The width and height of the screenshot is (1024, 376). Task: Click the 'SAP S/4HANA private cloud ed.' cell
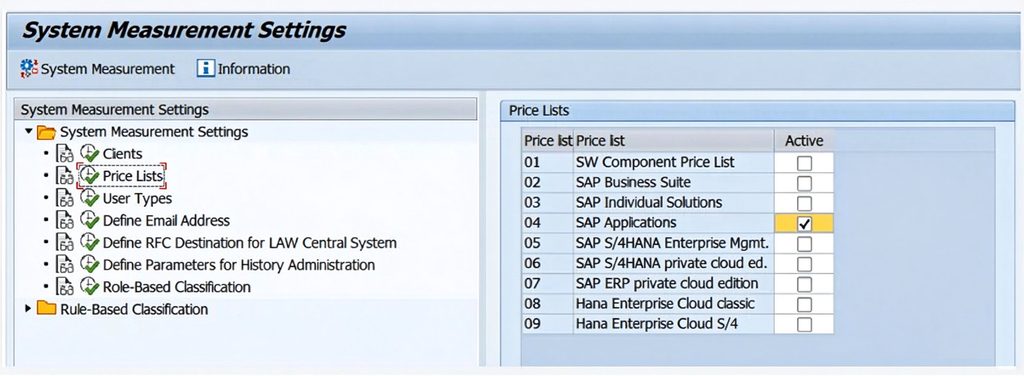674,264
